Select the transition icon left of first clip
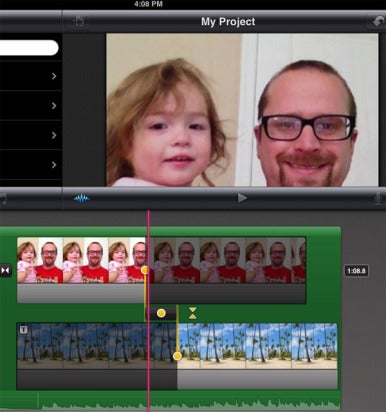Screen dimensions: 386x412 (x=5, y=270)
